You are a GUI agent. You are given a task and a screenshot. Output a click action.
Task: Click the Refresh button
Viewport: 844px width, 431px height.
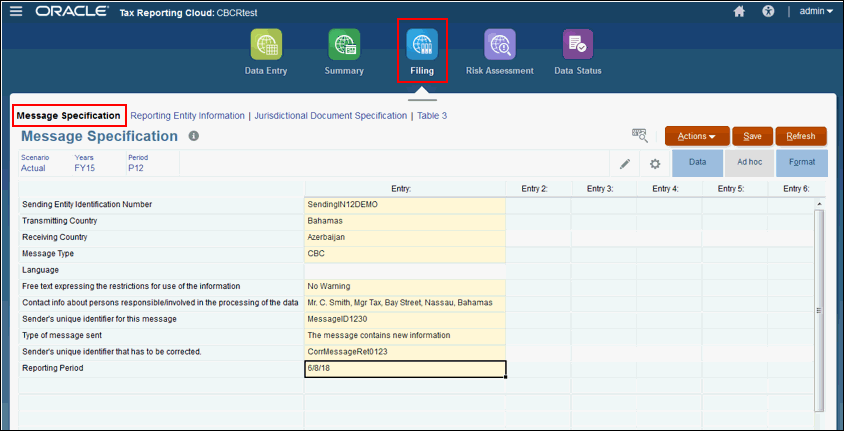(x=800, y=136)
